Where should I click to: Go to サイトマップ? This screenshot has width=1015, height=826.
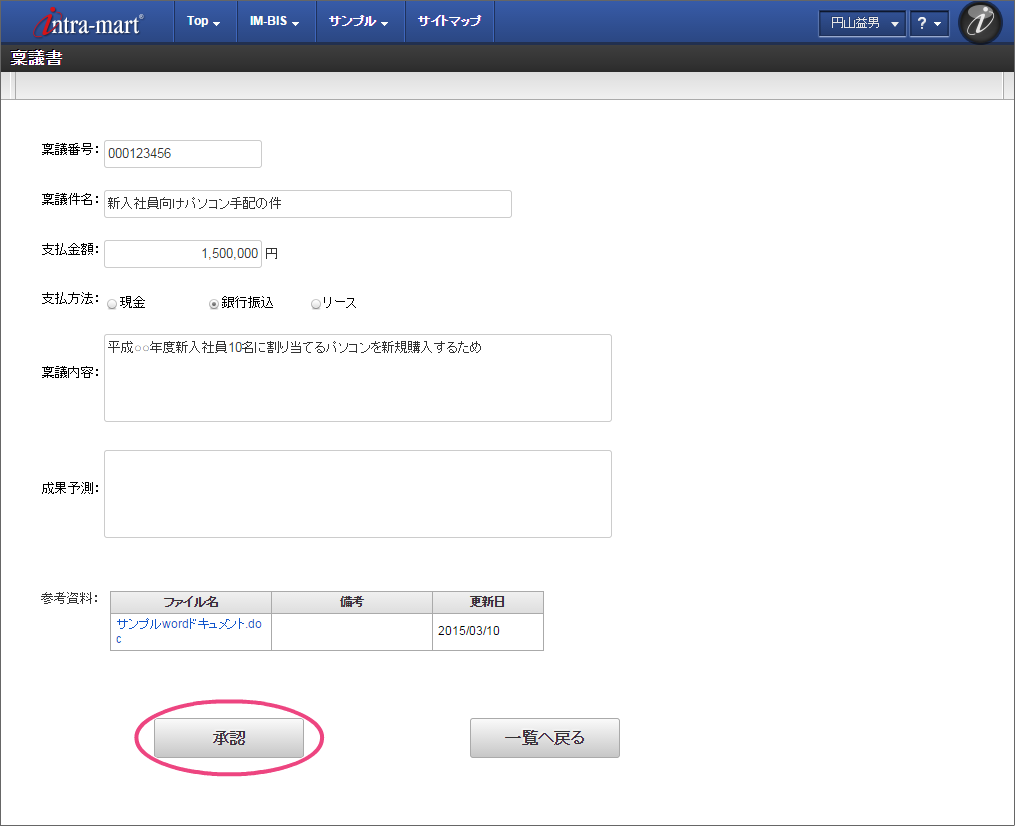pyautogui.click(x=449, y=22)
